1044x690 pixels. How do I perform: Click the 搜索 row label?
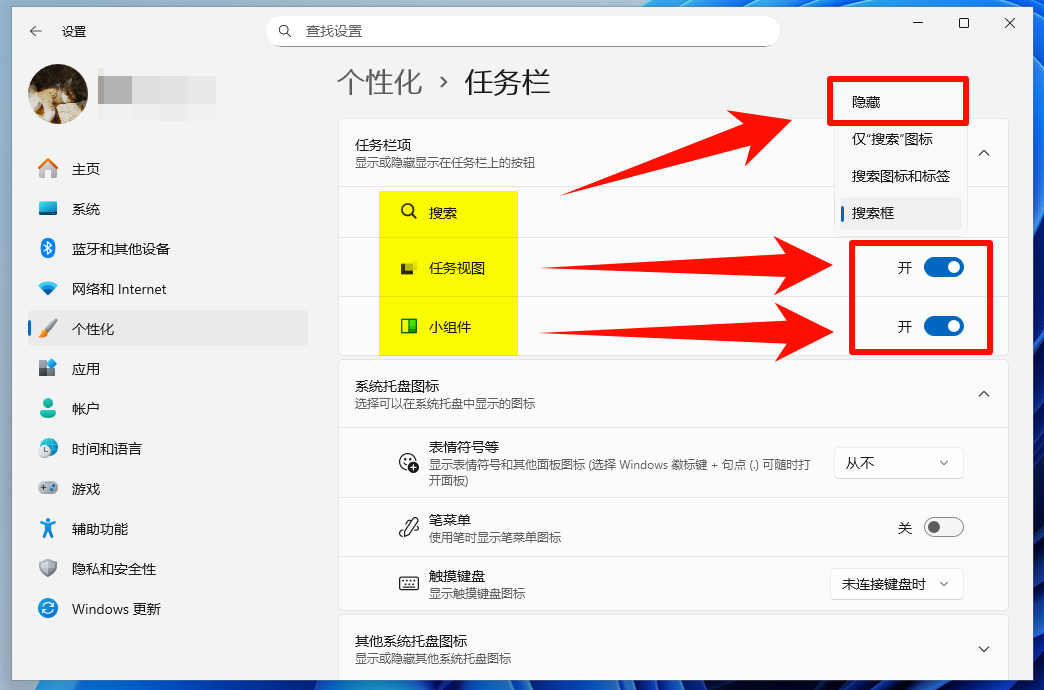[x=443, y=212]
